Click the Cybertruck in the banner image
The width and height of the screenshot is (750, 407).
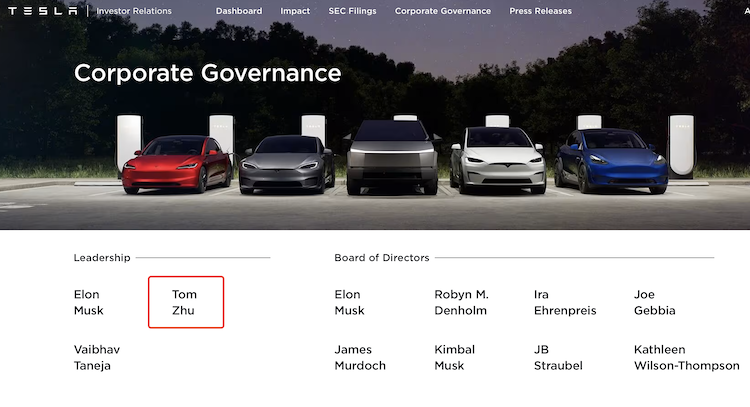pyautogui.click(x=392, y=157)
